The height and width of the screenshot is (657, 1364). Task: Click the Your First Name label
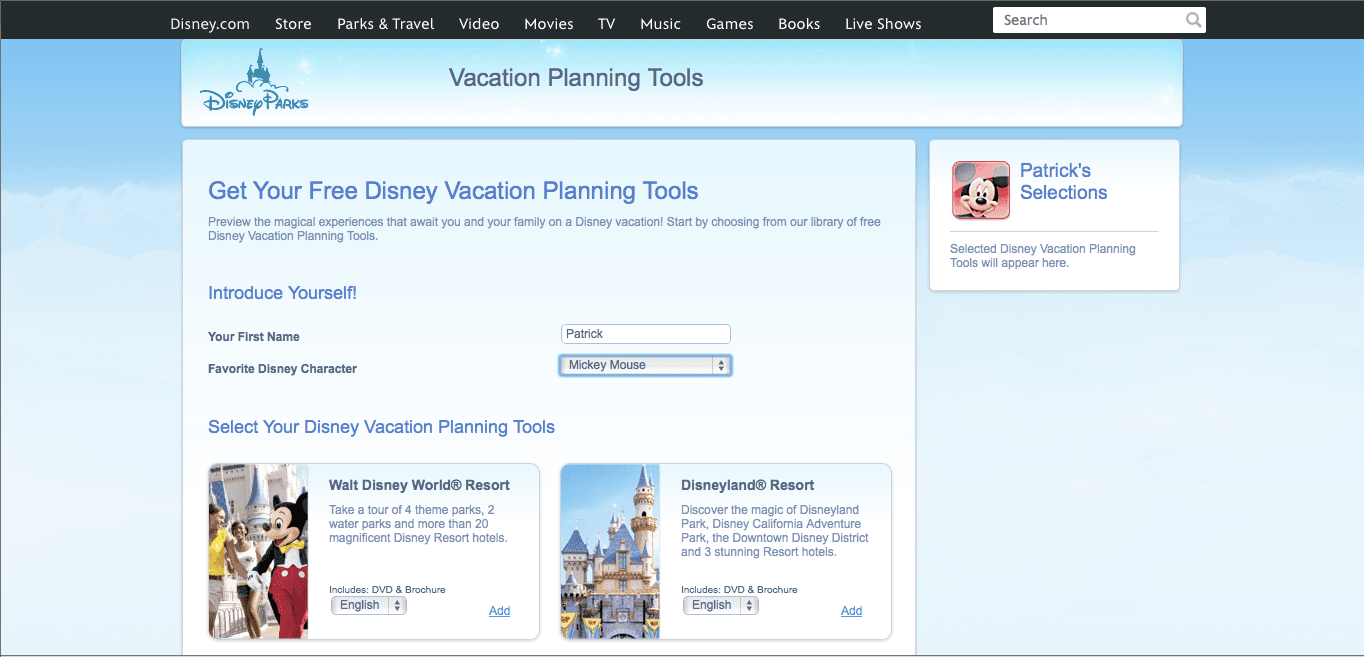254,337
